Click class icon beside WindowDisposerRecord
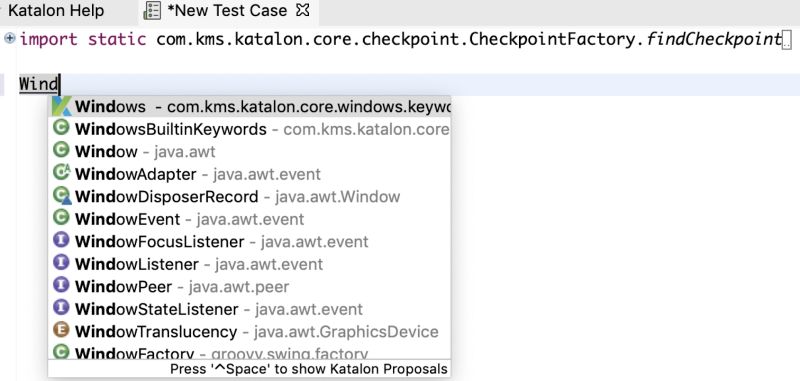The width and height of the screenshot is (800, 381). 62,196
